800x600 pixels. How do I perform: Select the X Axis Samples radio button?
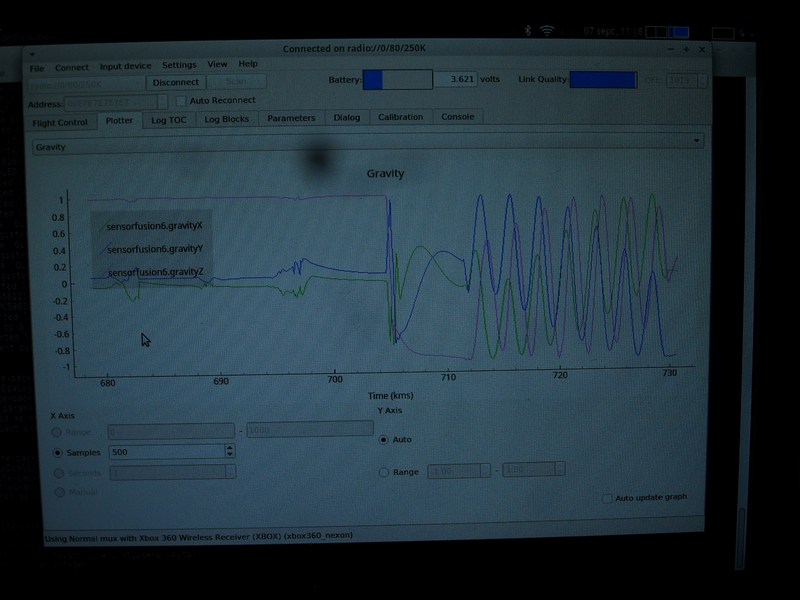point(57,452)
